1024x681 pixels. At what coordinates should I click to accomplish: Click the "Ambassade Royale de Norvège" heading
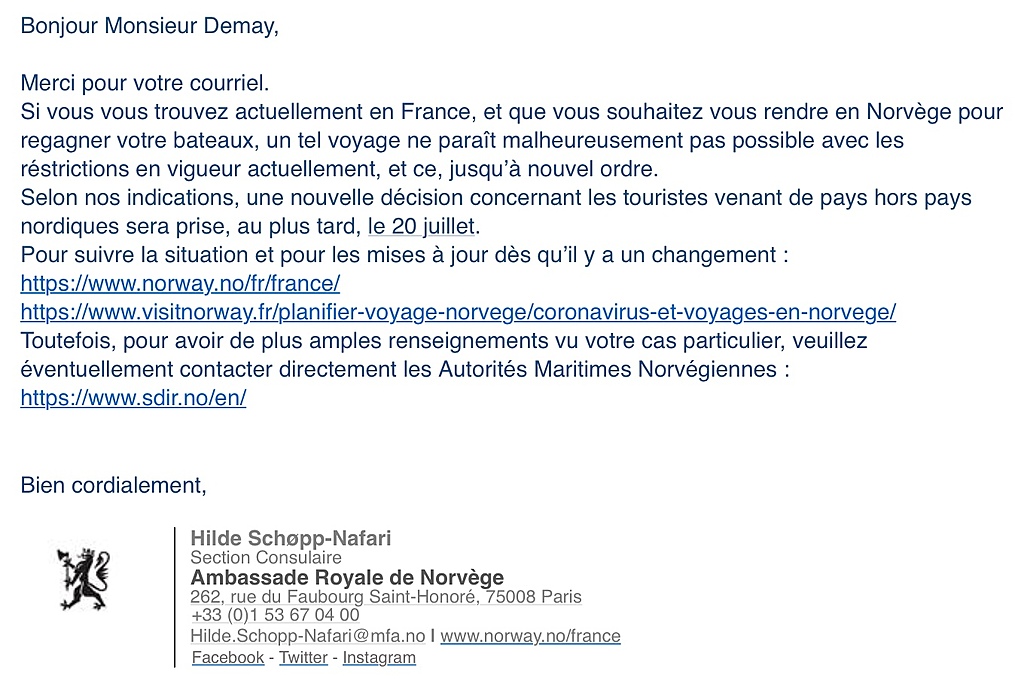point(347,577)
